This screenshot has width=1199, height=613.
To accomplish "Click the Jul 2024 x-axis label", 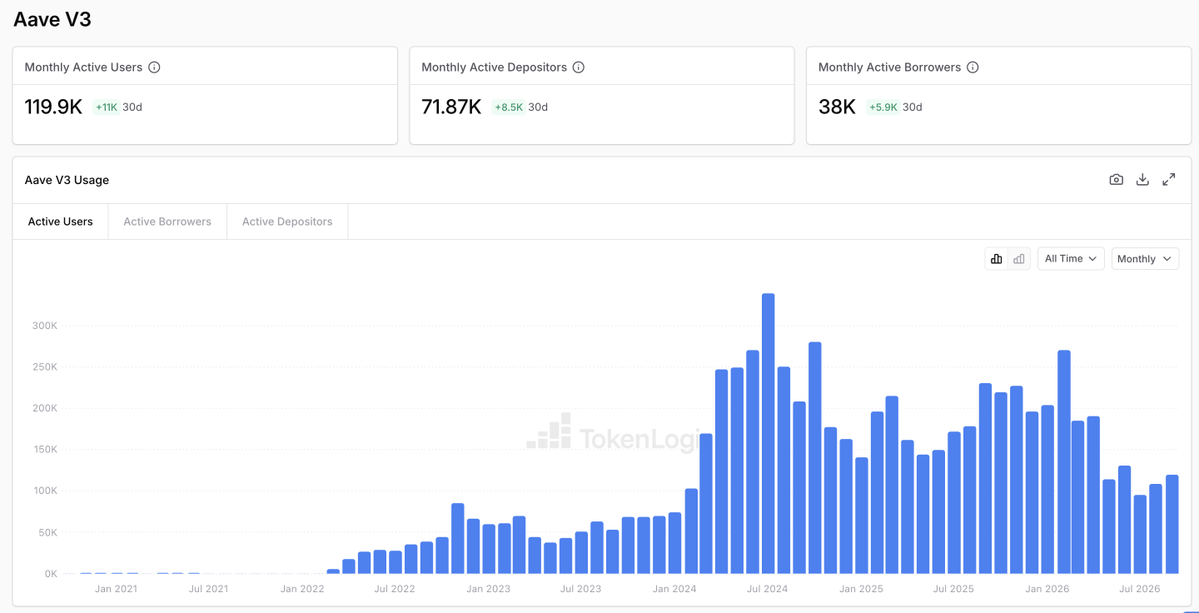I will point(767,589).
